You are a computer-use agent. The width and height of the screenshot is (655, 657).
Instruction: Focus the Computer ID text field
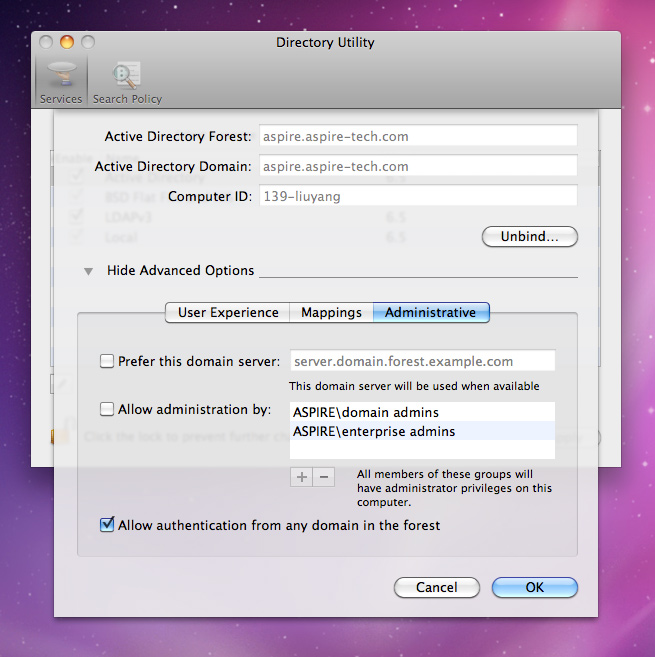tap(418, 197)
